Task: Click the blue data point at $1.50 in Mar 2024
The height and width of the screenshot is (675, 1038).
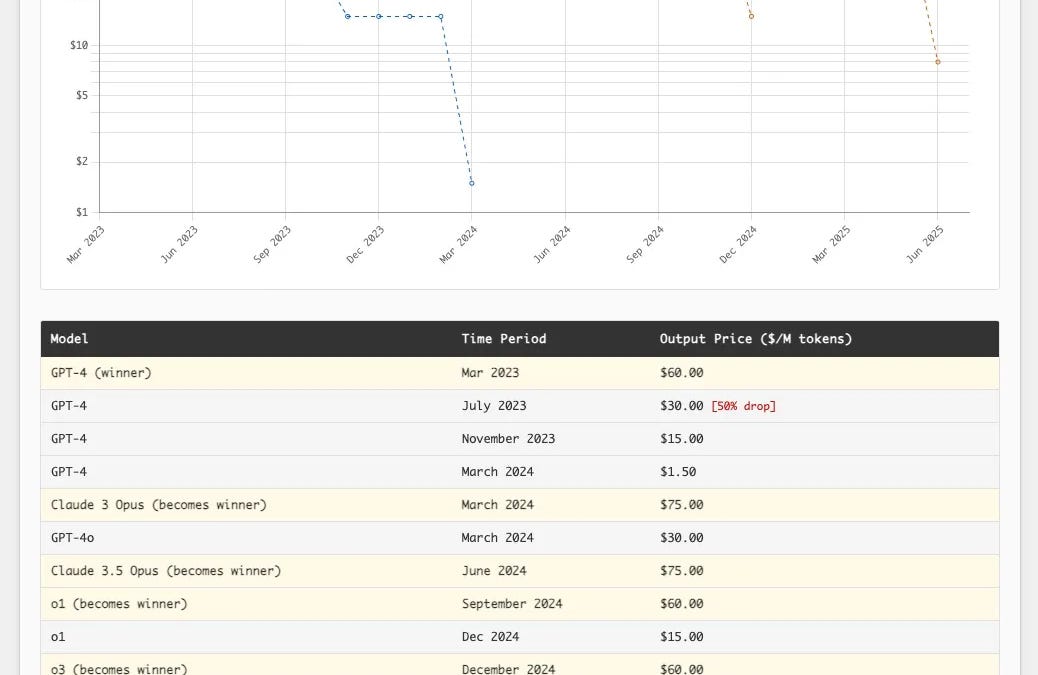Action: (x=471, y=183)
